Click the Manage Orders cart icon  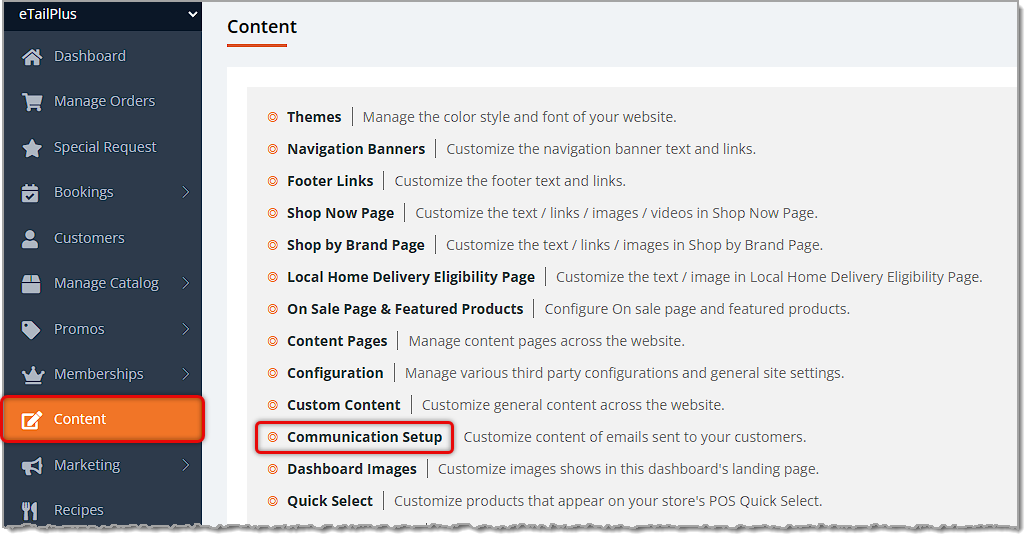pos(32,102)
